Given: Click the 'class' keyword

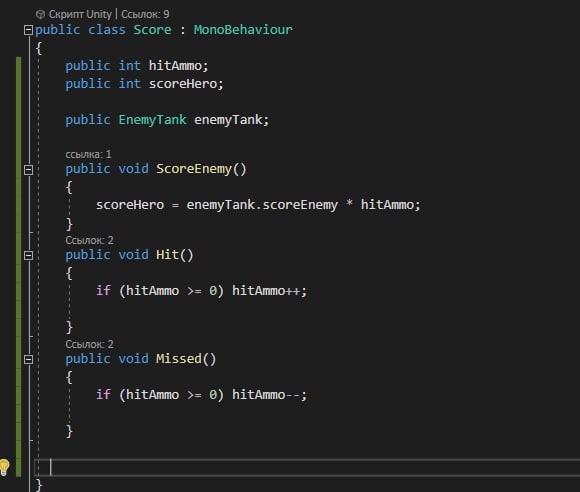Looking at the screenshot, I should [x=107, y=30].
